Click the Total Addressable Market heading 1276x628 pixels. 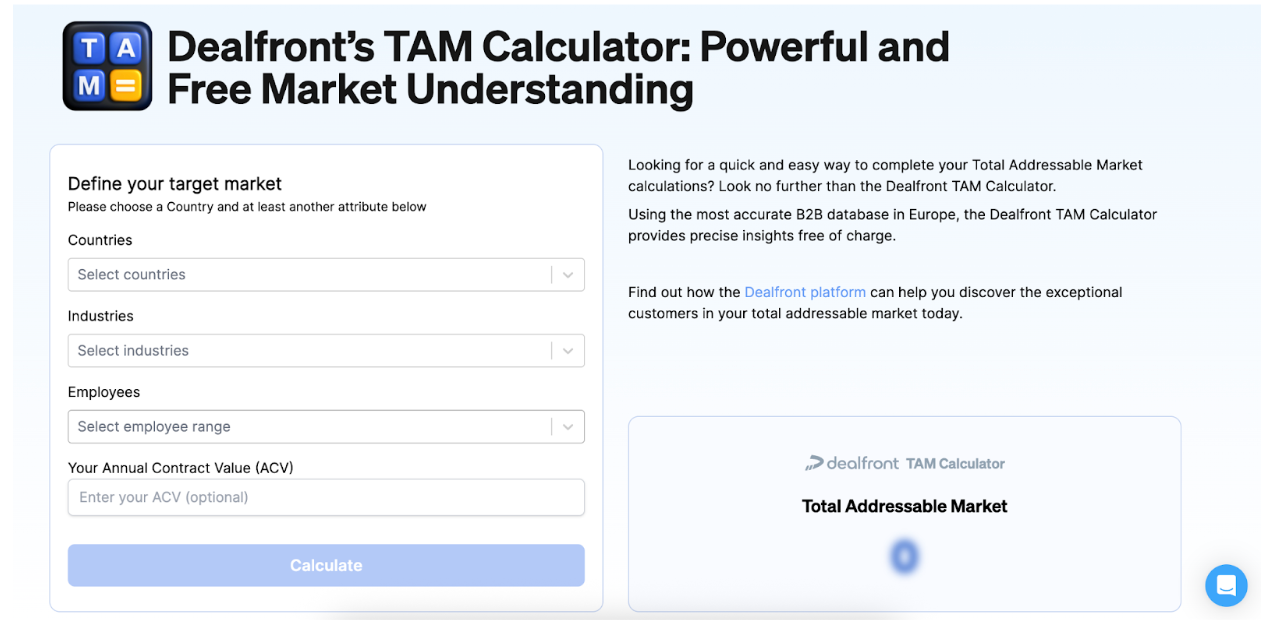point(904,506)
